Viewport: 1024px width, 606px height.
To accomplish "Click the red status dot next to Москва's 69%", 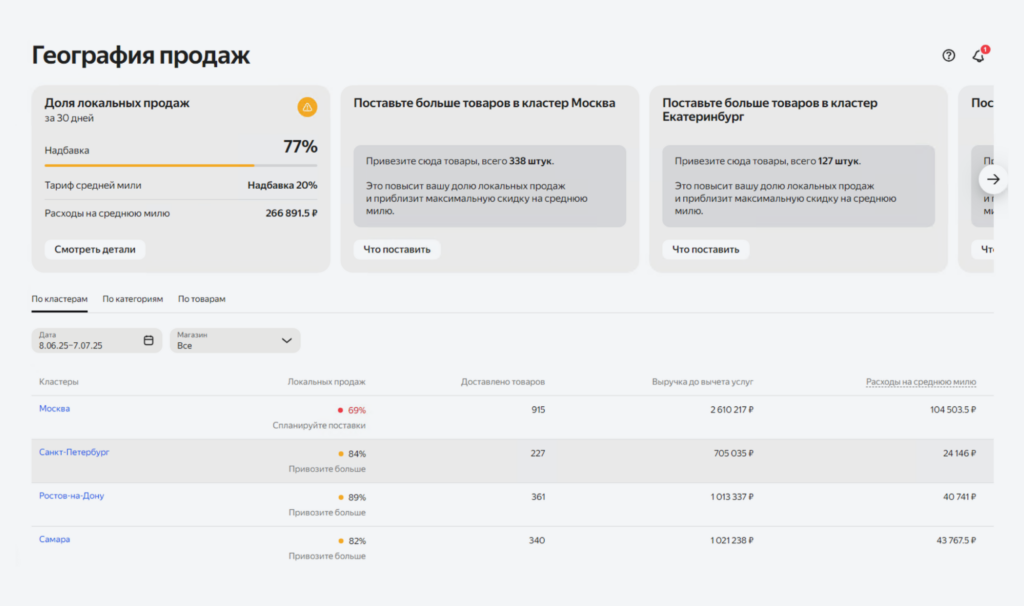I will 339,409.
